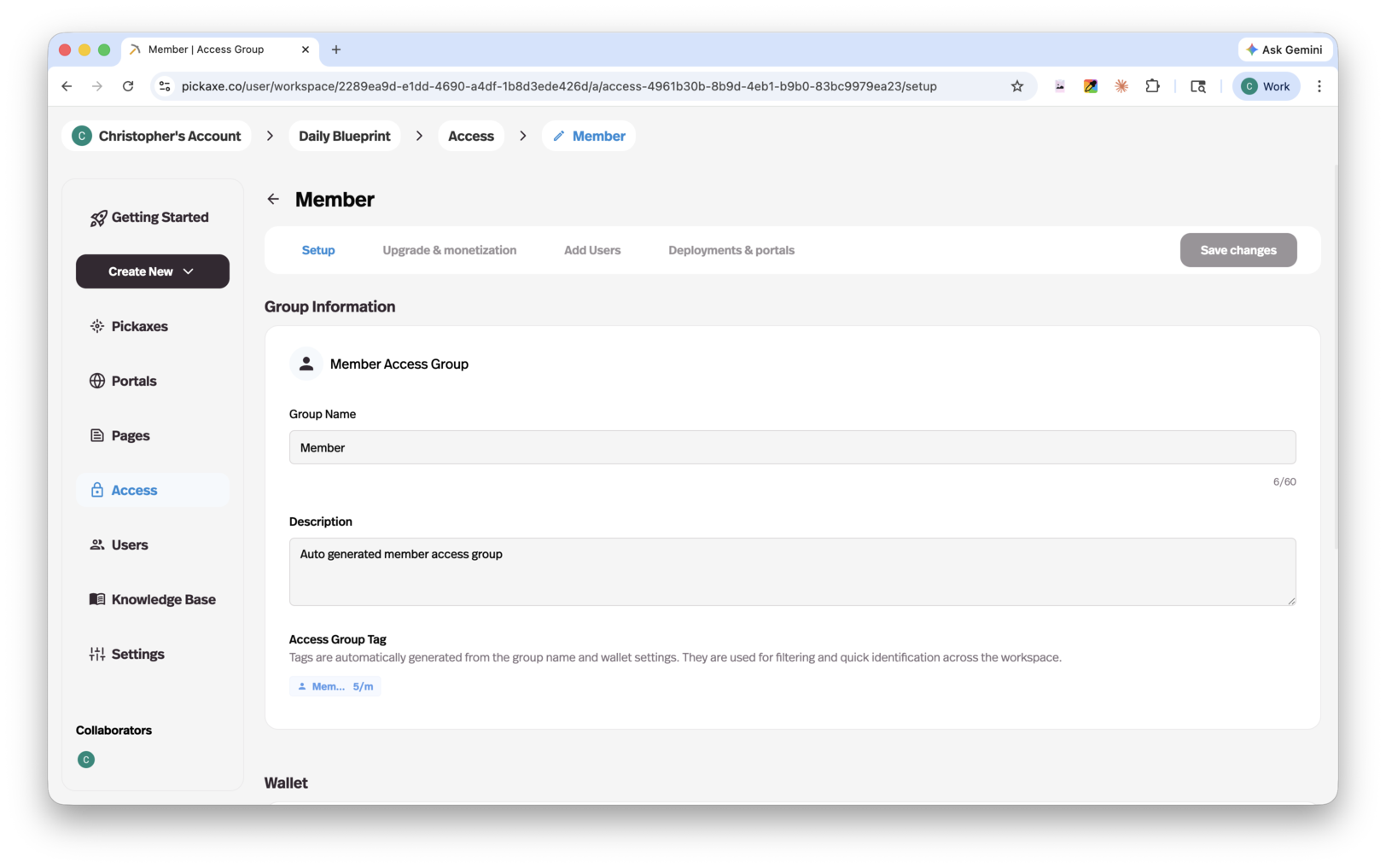The height and width of the screenshot is (868, 1386).
Task: Open Portals via the globe icon
Action: pos(96,381)
